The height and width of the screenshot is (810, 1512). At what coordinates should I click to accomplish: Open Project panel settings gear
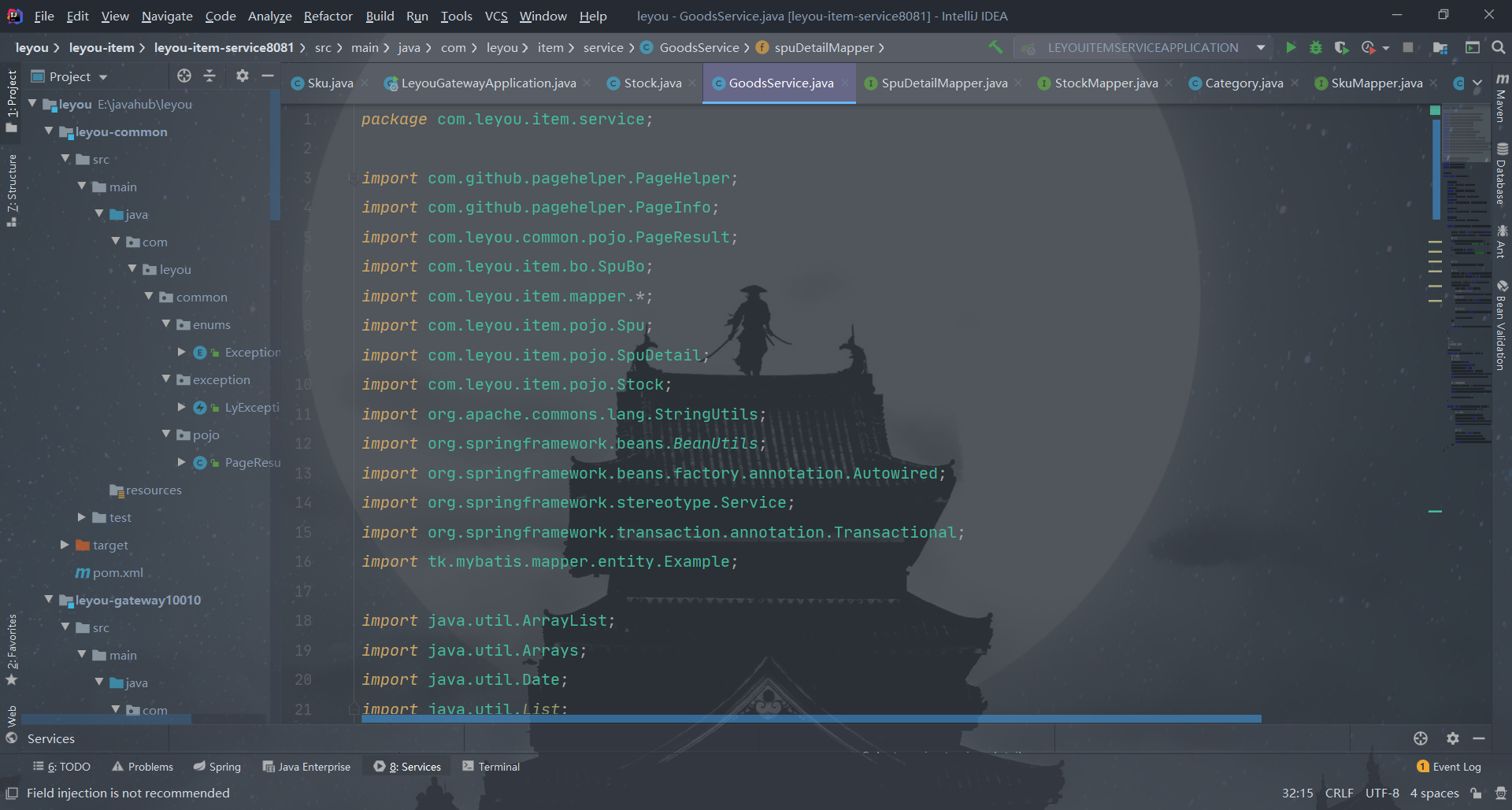click(243, 76)
